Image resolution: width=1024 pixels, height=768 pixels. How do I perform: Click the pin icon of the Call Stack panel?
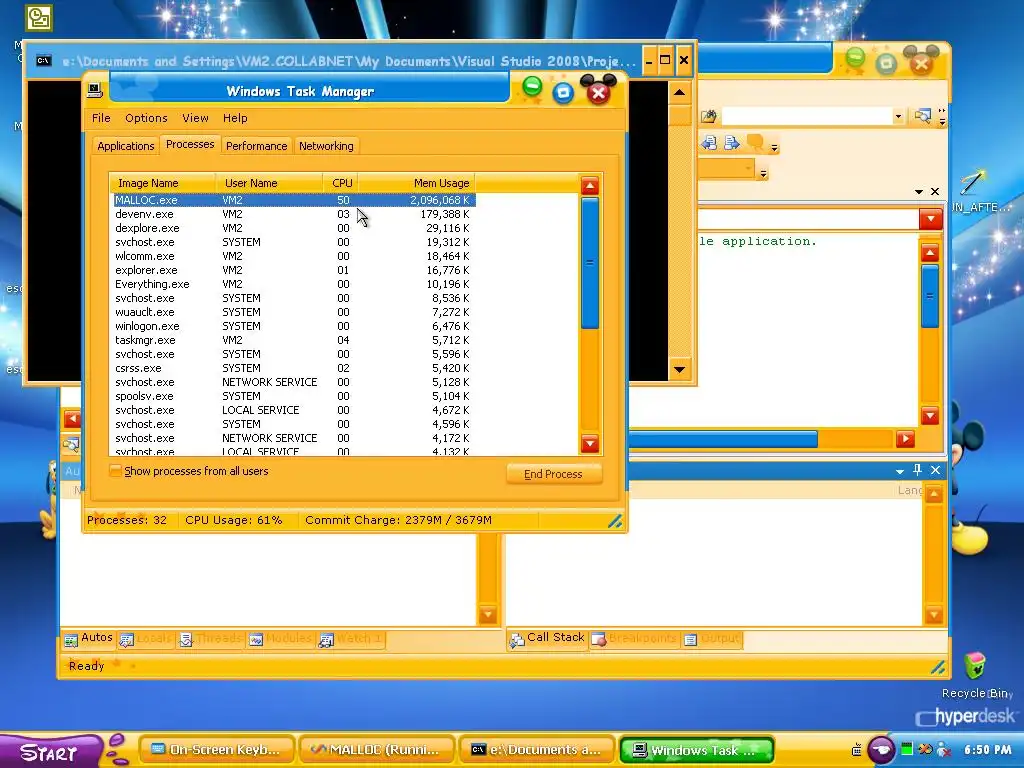tap(918, 470)
